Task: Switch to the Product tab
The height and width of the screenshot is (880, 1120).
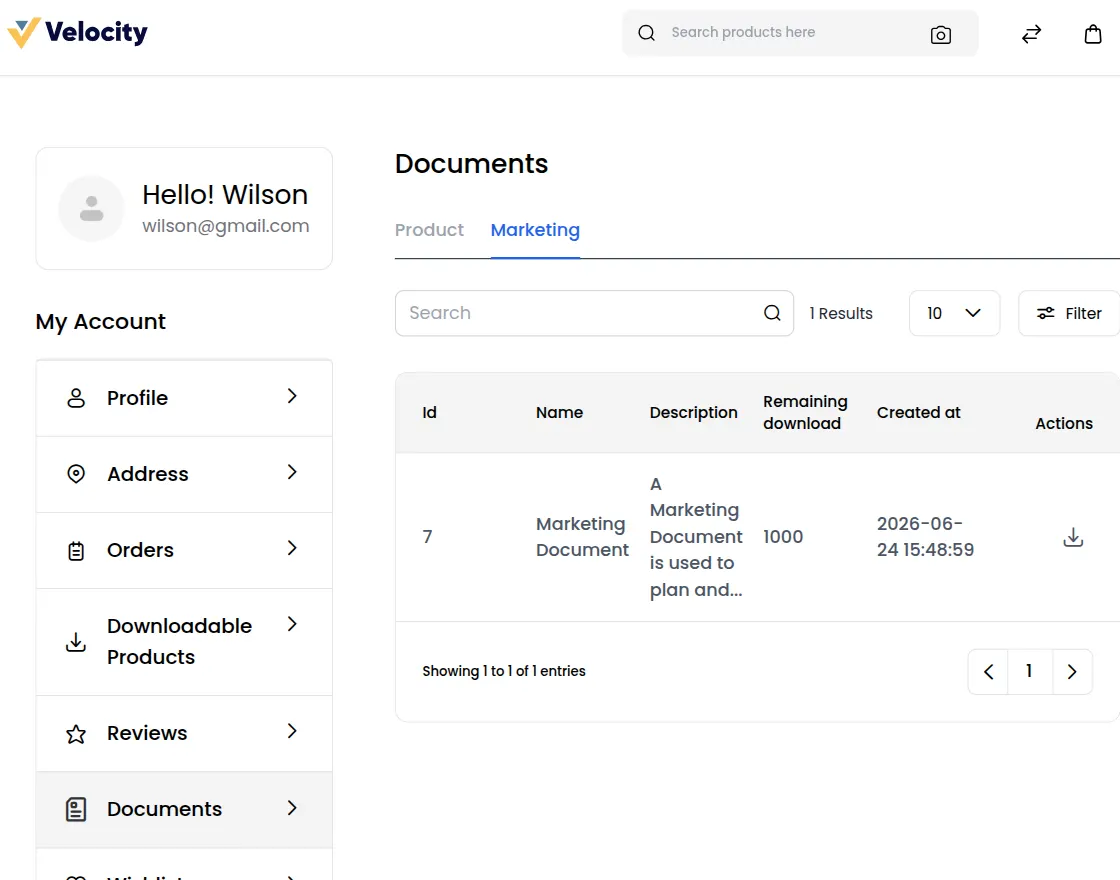Action: (x=429, y=230)
